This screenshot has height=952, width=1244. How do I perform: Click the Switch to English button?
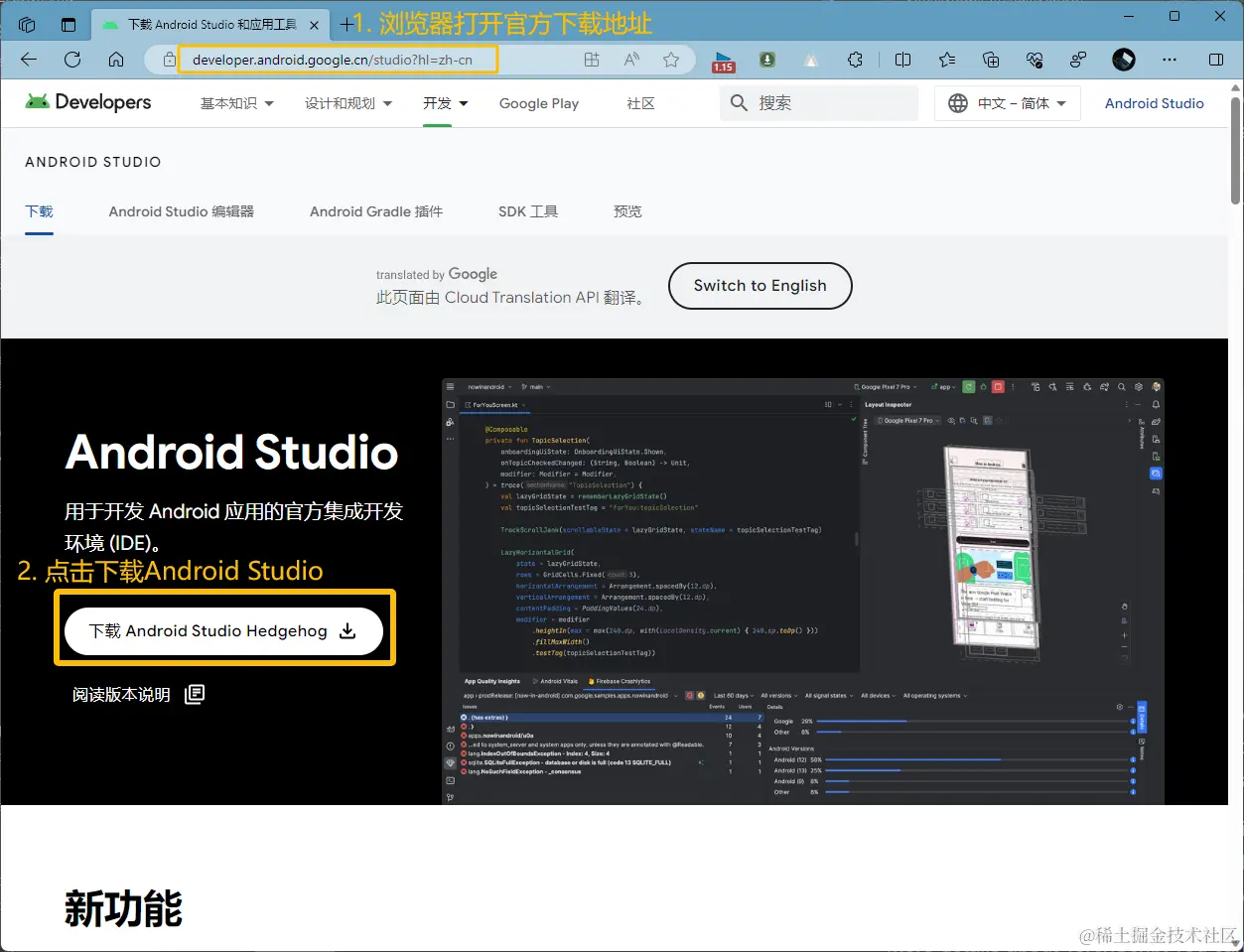point(760,286)
